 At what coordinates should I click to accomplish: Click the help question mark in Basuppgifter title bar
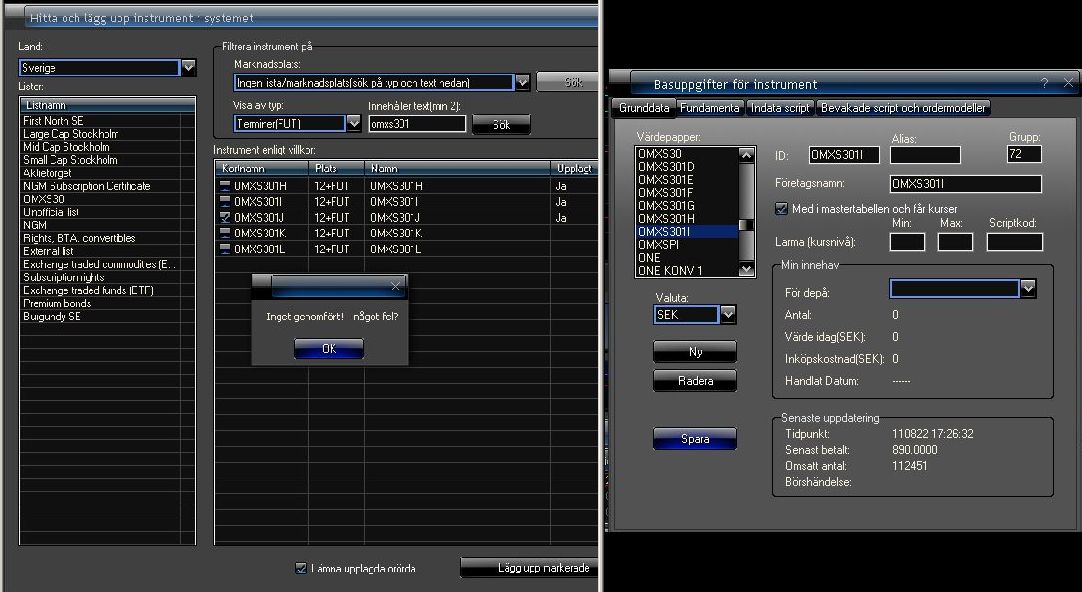[x=1044, y=84]
